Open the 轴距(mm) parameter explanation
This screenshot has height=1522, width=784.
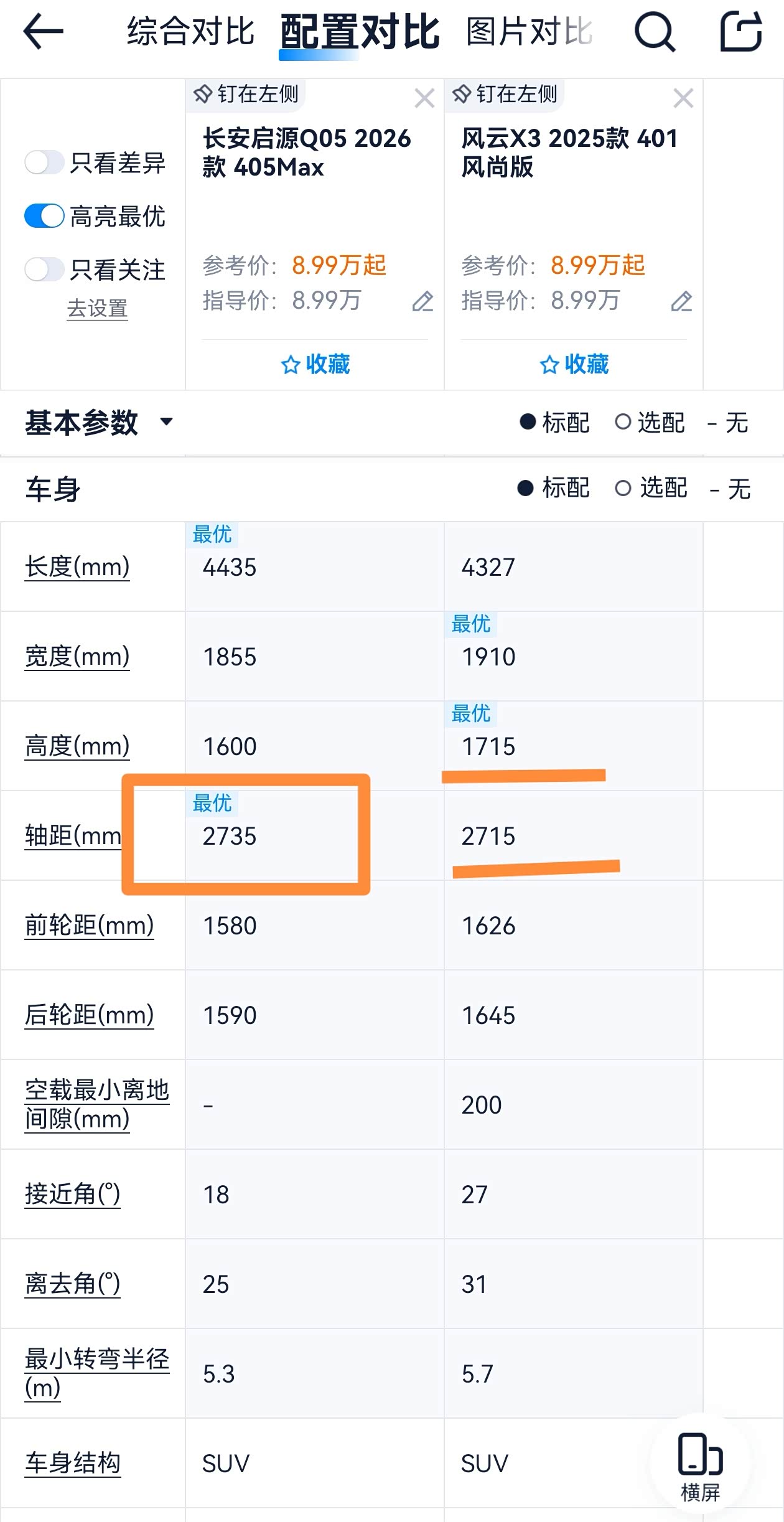(x=72, y=835)
